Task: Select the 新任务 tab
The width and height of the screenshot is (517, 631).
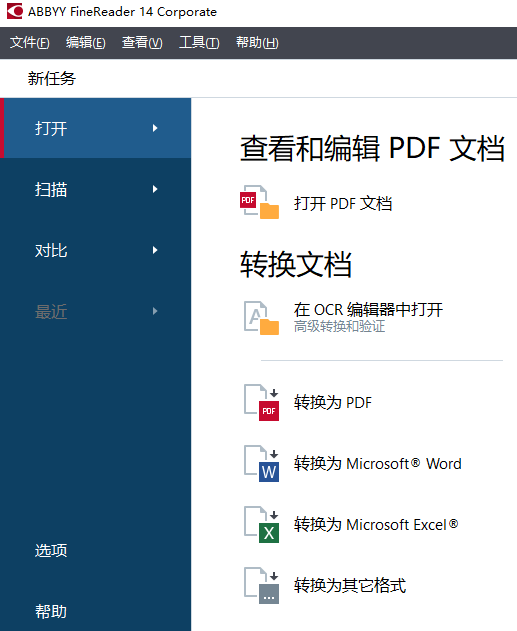Action: pyautogui.click(x=51, y=78)
